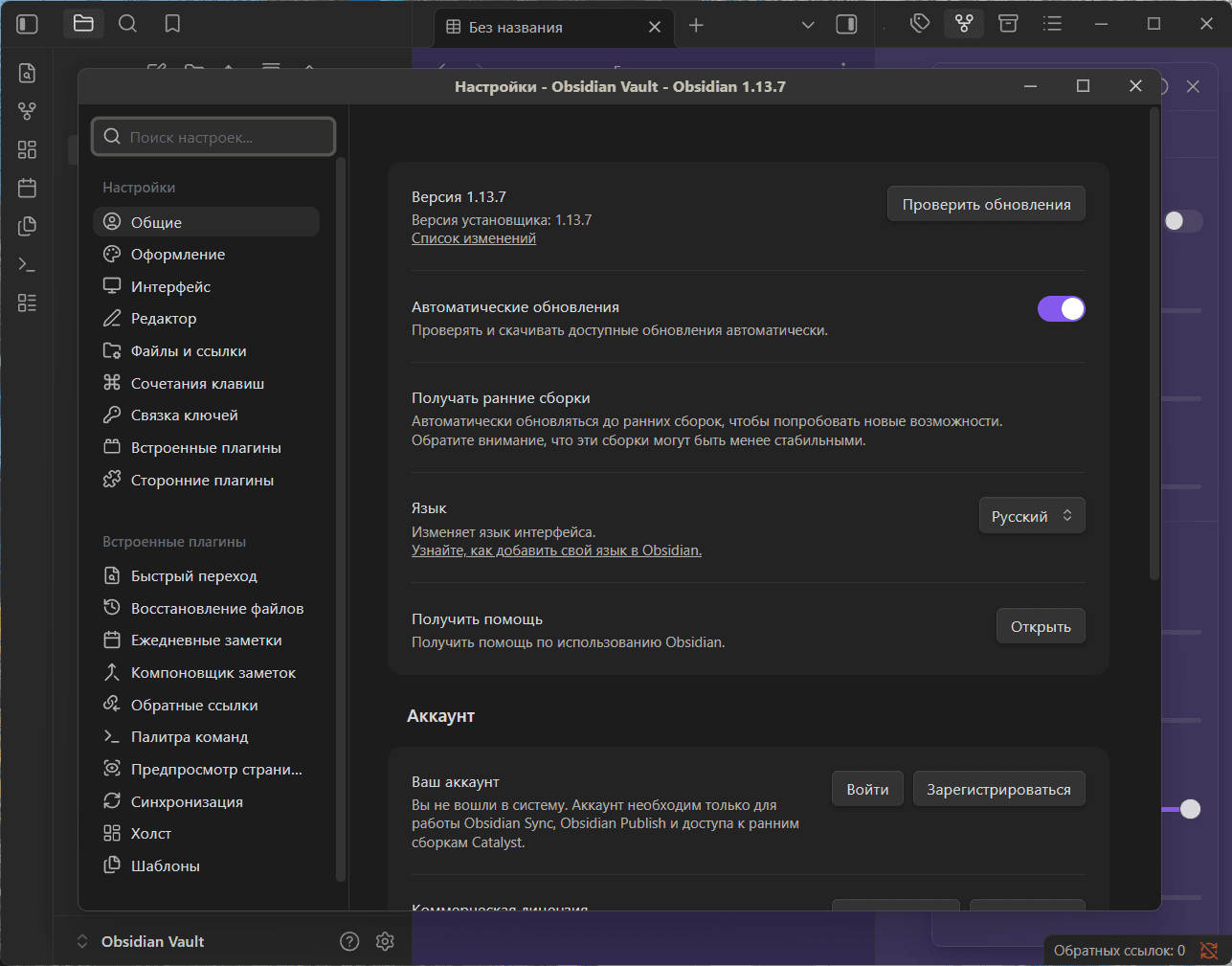Open link about adding your language
This screenshot has height=966, width=1232.
556,550
